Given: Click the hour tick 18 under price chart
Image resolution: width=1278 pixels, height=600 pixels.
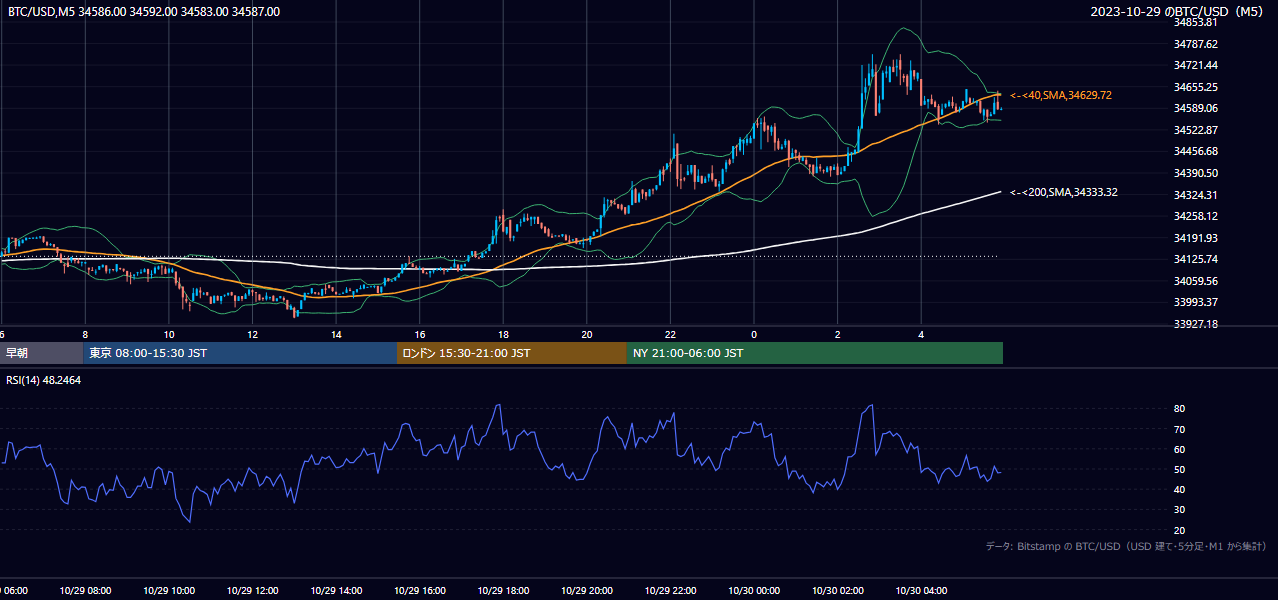Looking at the screenshot, I should coord(503,334).
